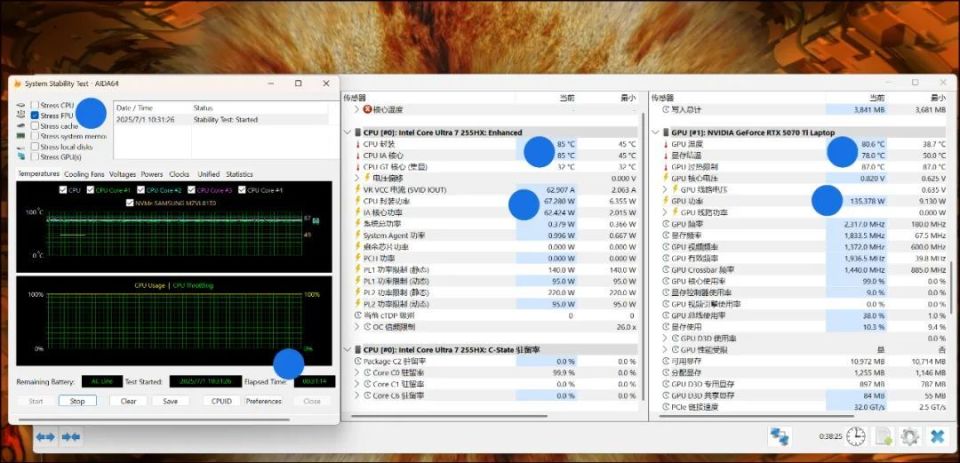Viewport: 960px width, 463px height.
Task: Collapse the CPU [#0] C-State residency group
Action: [x=348, y=350]
